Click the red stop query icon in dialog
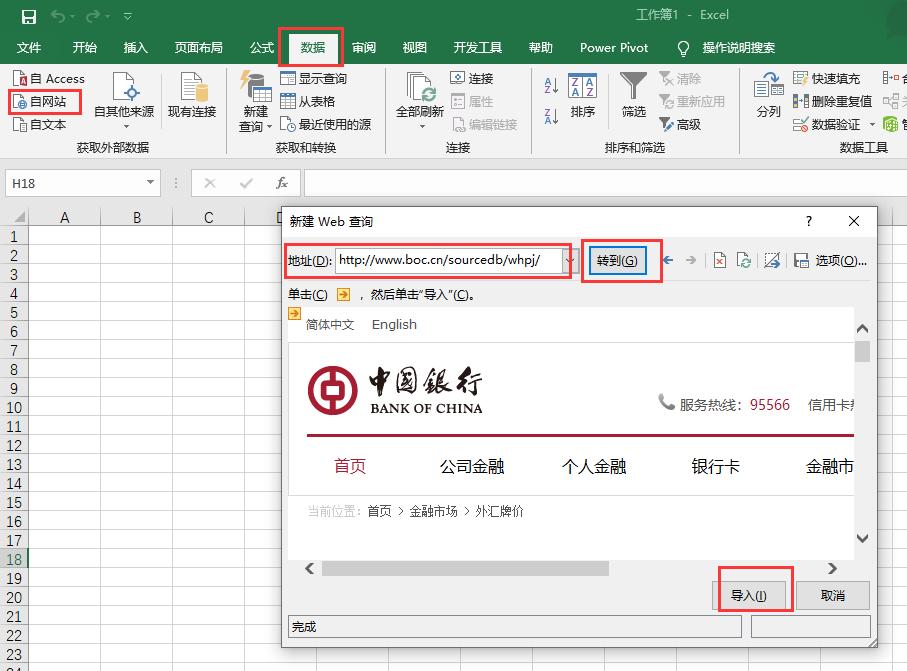The image size is (907, 671). [x=720, y=261]
